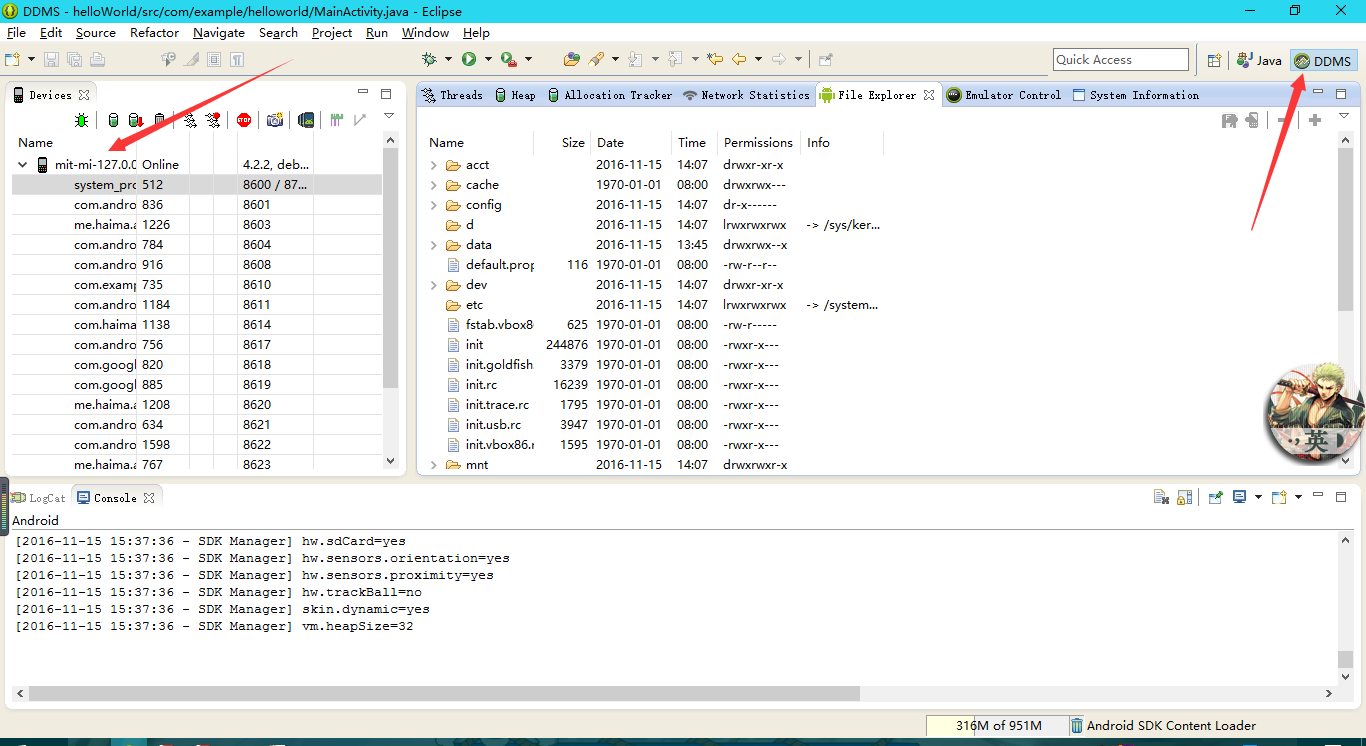
Task: Dump the UI hierarchy view
Action: 306,120
